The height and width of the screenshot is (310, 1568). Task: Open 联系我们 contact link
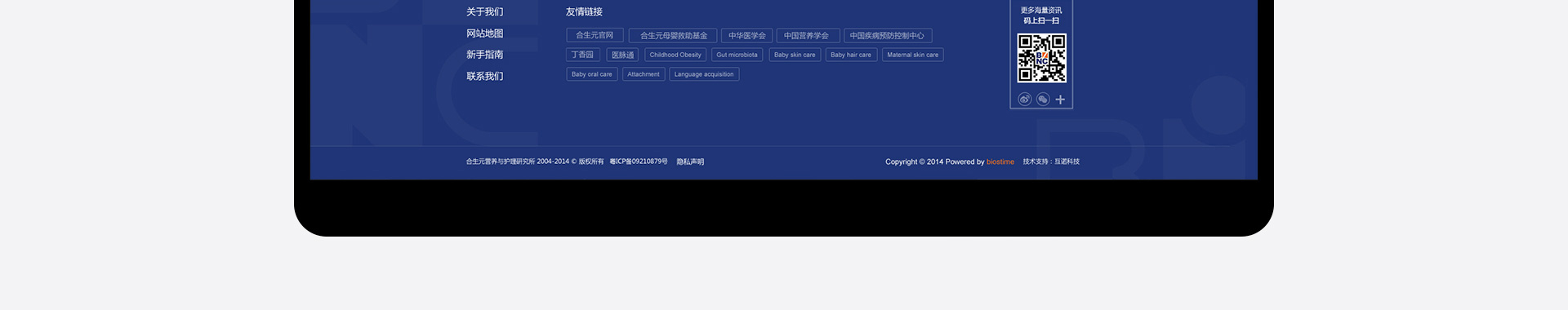point(484,76)
